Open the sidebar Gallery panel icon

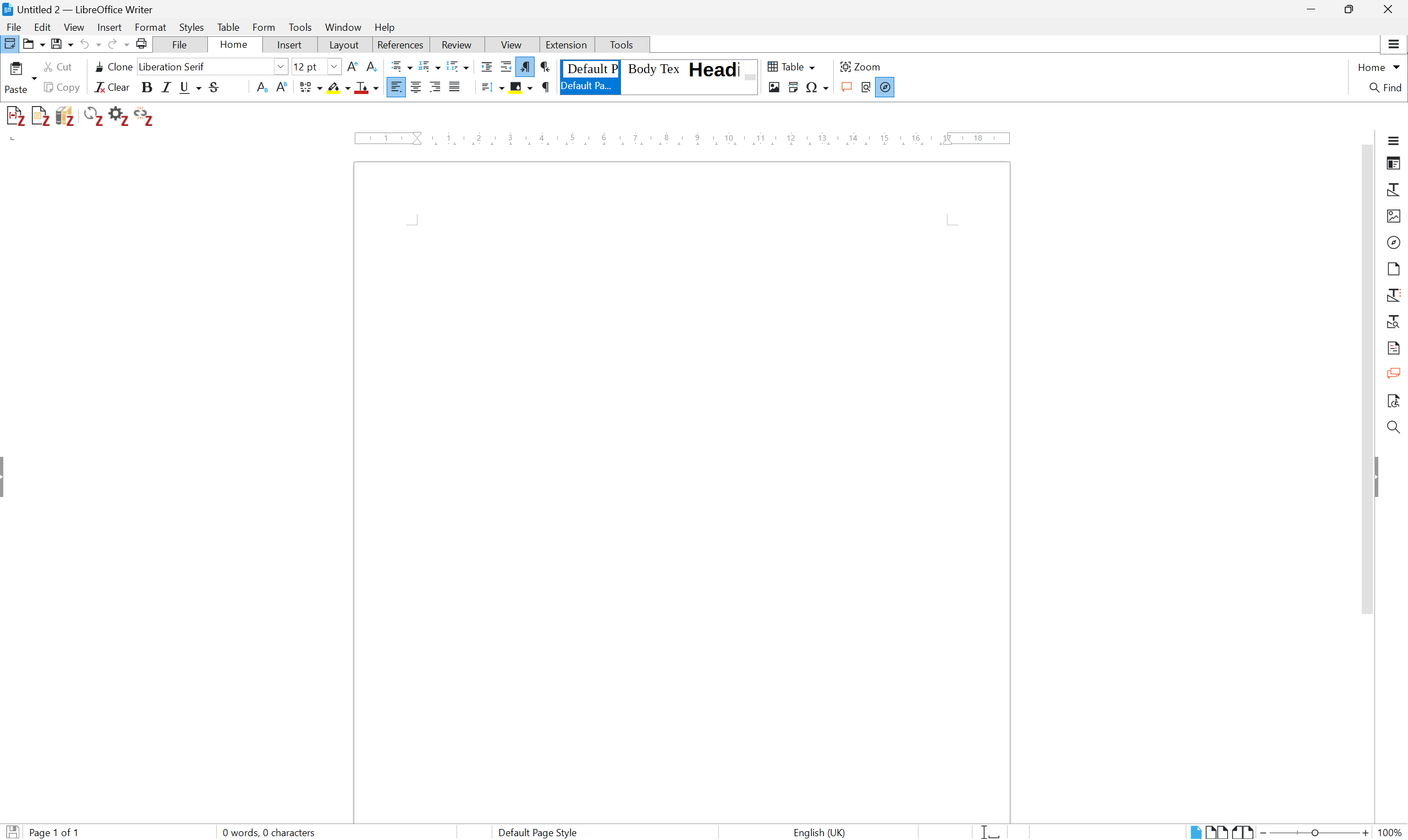click(1393, 216)
